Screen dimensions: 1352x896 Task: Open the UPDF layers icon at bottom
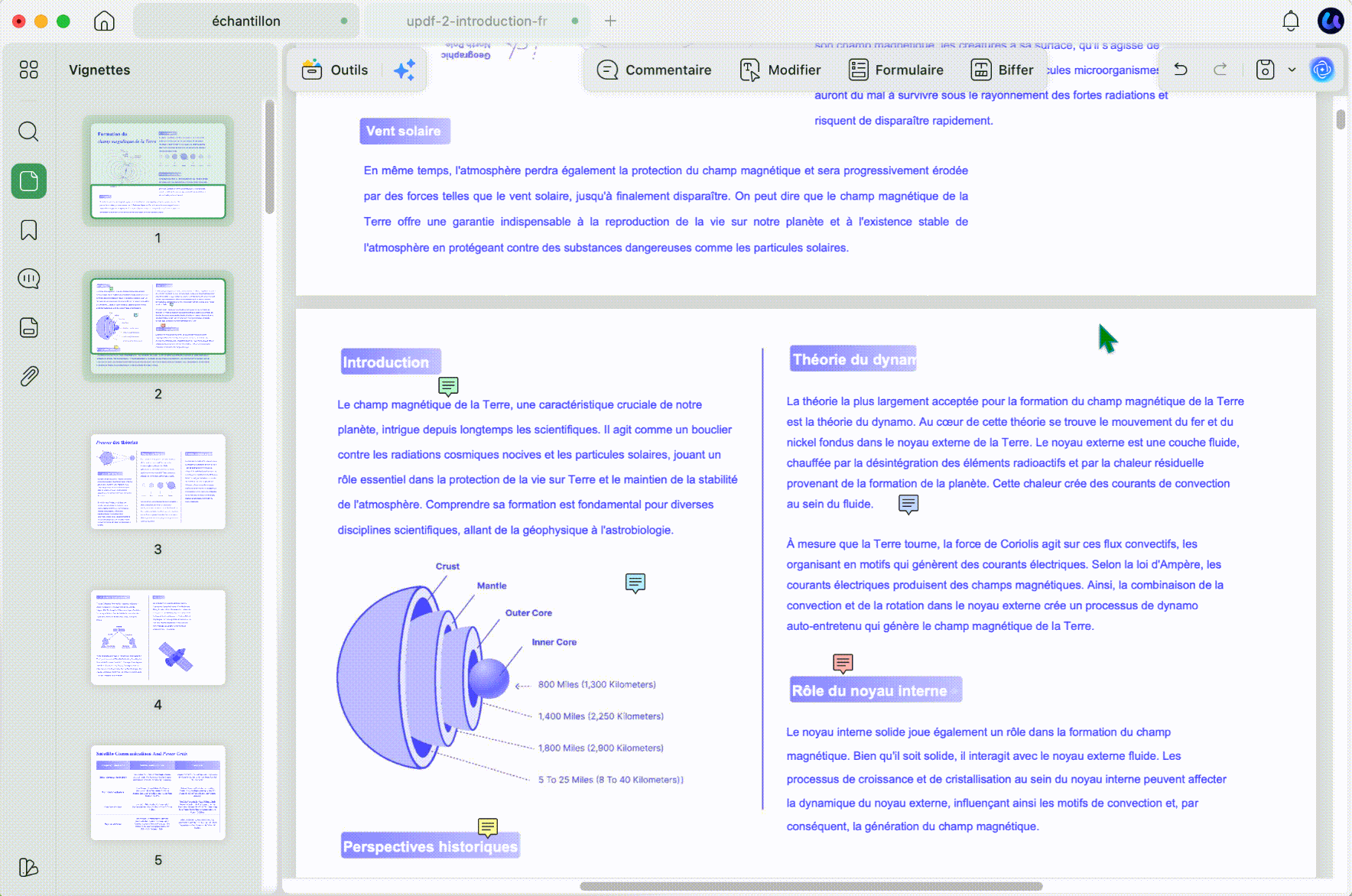(28, 867)
